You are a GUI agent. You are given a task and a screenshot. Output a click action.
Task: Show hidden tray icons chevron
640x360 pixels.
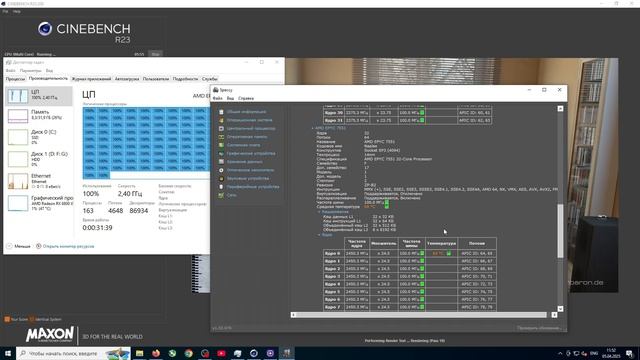(x=560, y=353)
